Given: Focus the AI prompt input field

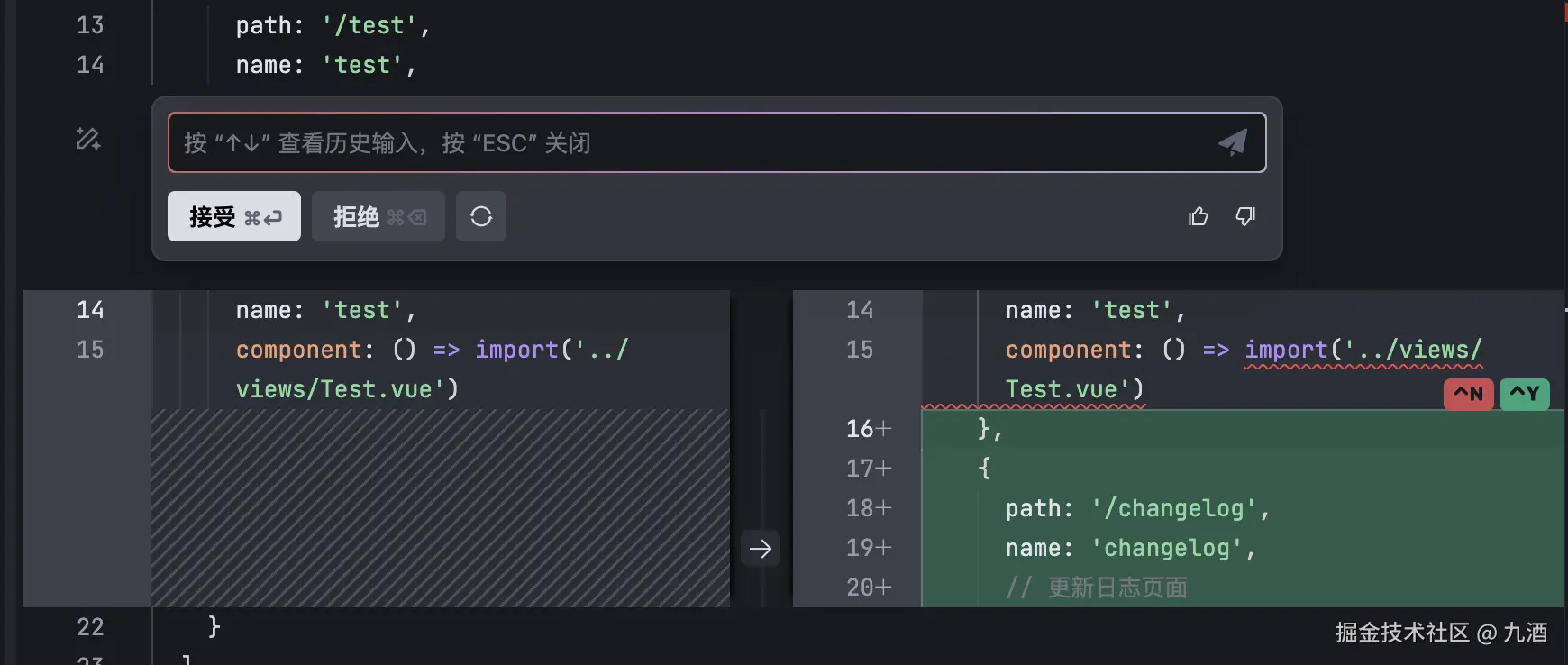Looking at the screenshot, I should click(685, 142).
